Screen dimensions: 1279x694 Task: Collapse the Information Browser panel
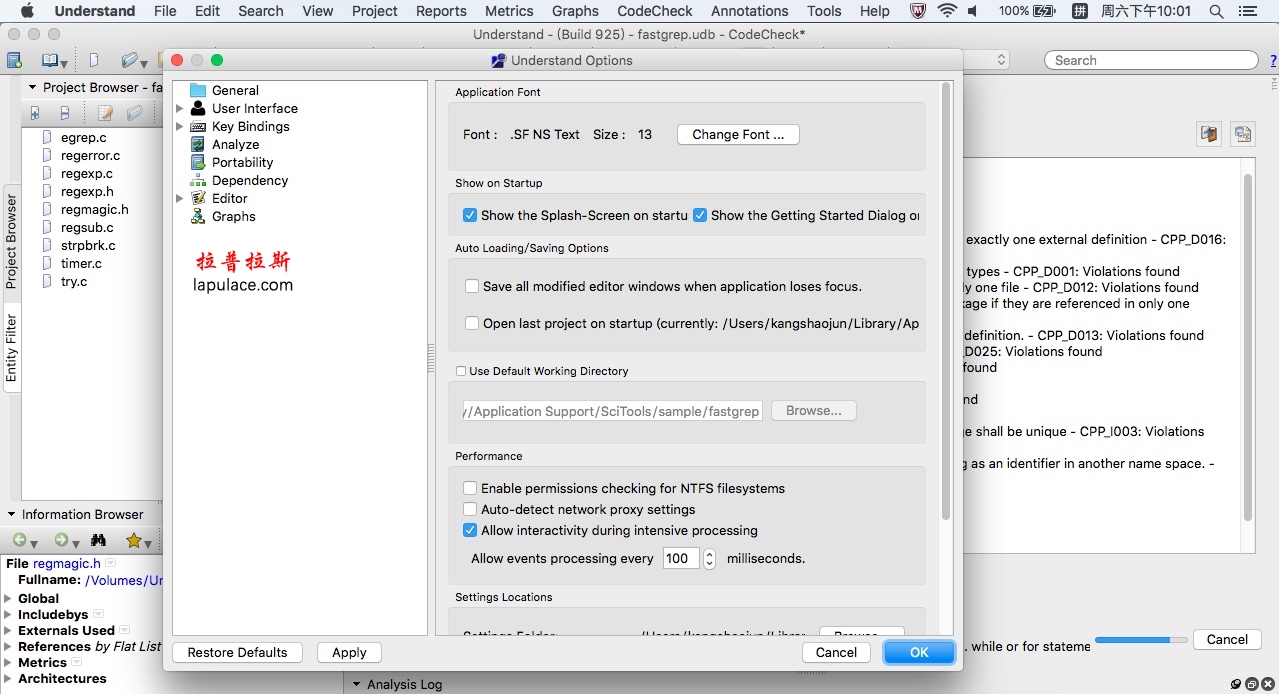click(x=12, y=514)
